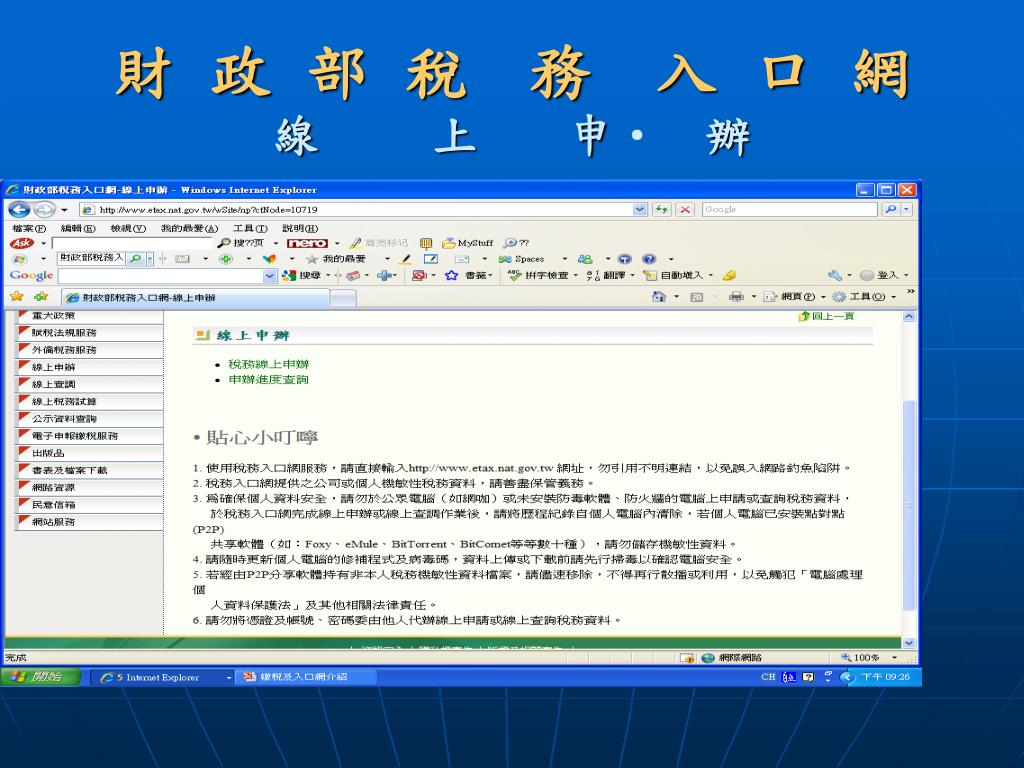Click the CH language indicator in tray
The height and width of the screenshot is (768, 1024).
(x=768, y=677)
